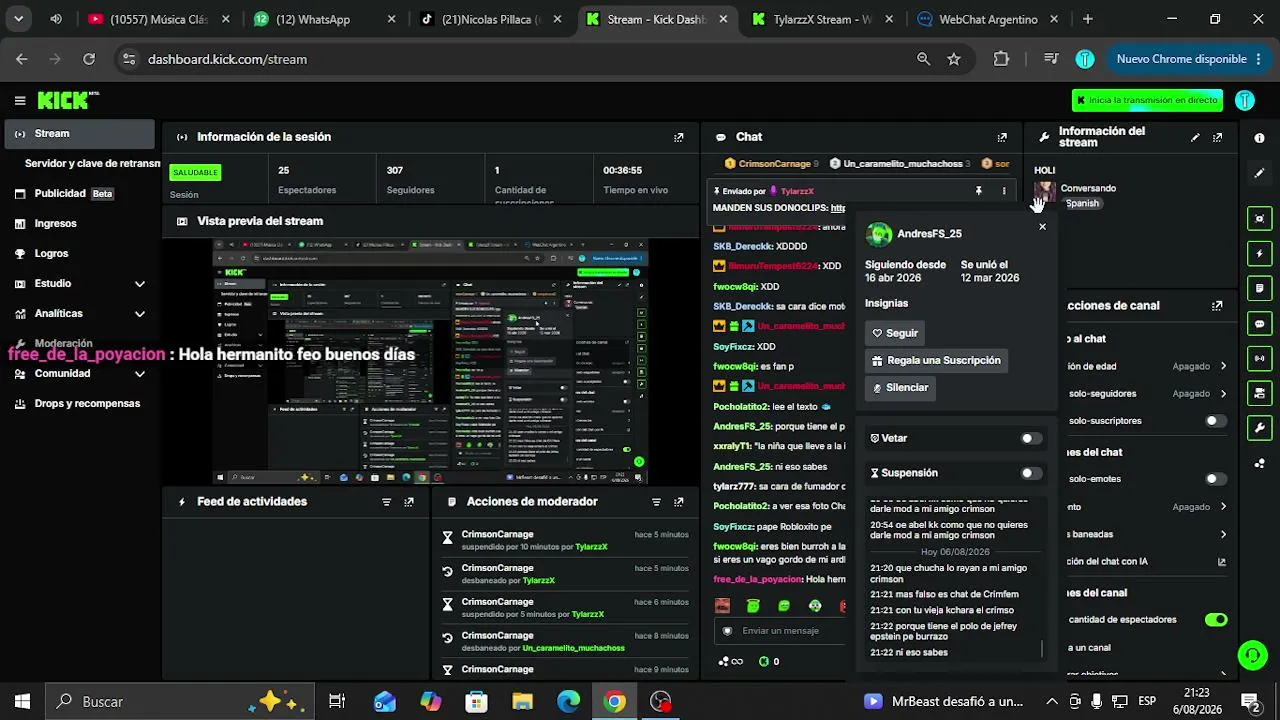The height and width of the screenshot is (720, 1280).
Task: Open the Kick hamburger menu
Action: [20, 100]
